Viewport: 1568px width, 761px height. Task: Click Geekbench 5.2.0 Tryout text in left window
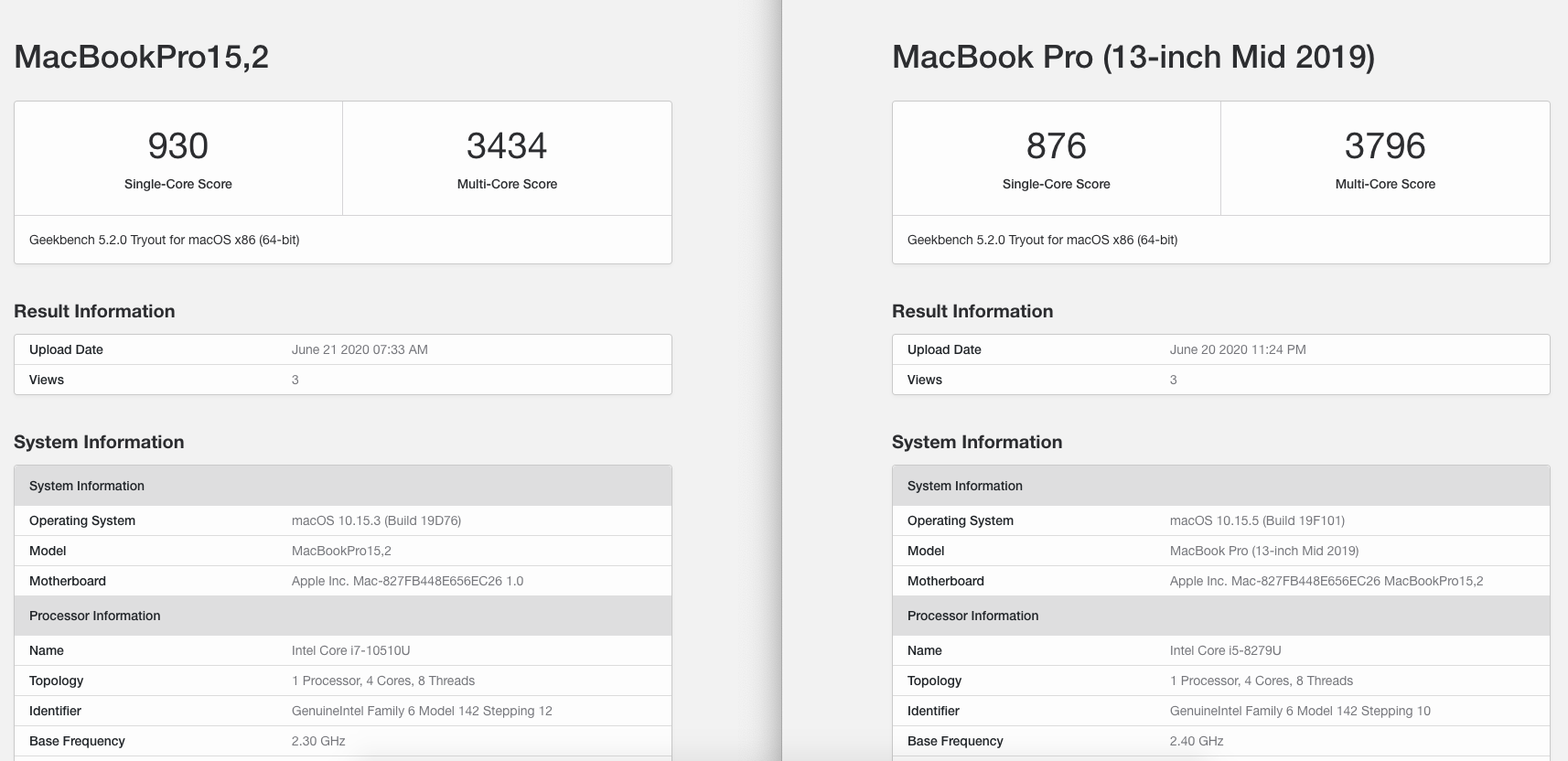coord(165,240)
